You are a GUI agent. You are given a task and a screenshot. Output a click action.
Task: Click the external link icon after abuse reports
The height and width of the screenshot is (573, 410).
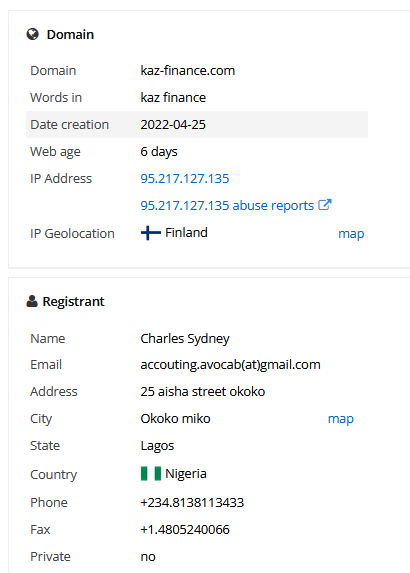(325, 205)
